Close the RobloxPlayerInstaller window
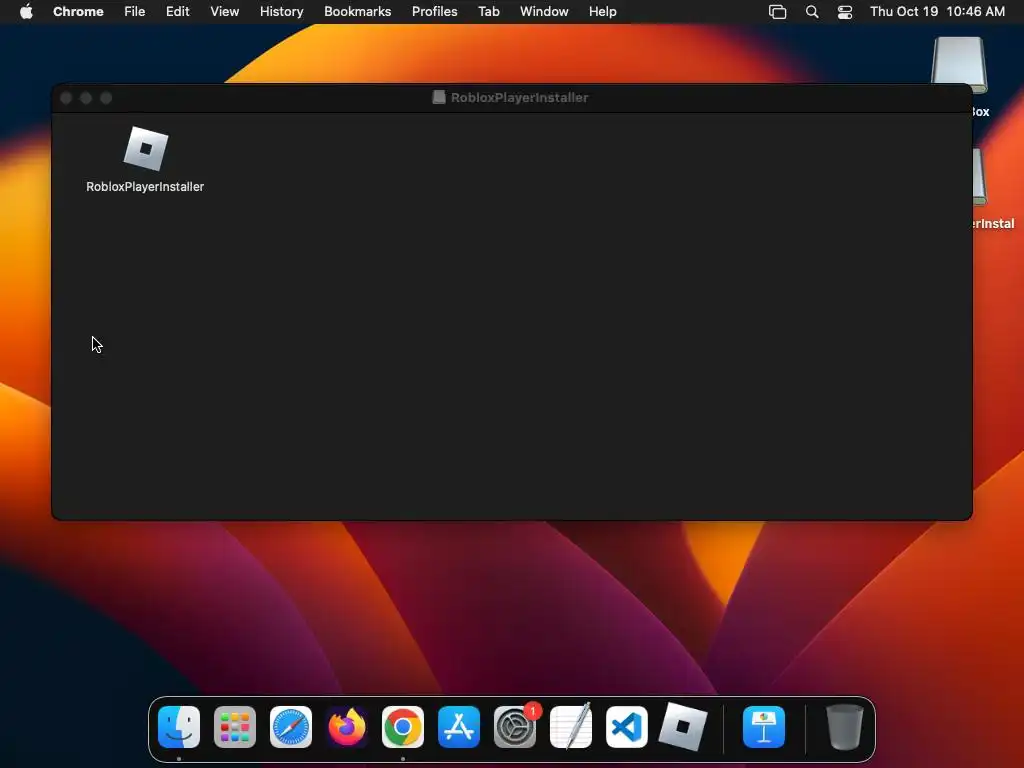This screenshot has width=1024, height=768. [66, 98]
